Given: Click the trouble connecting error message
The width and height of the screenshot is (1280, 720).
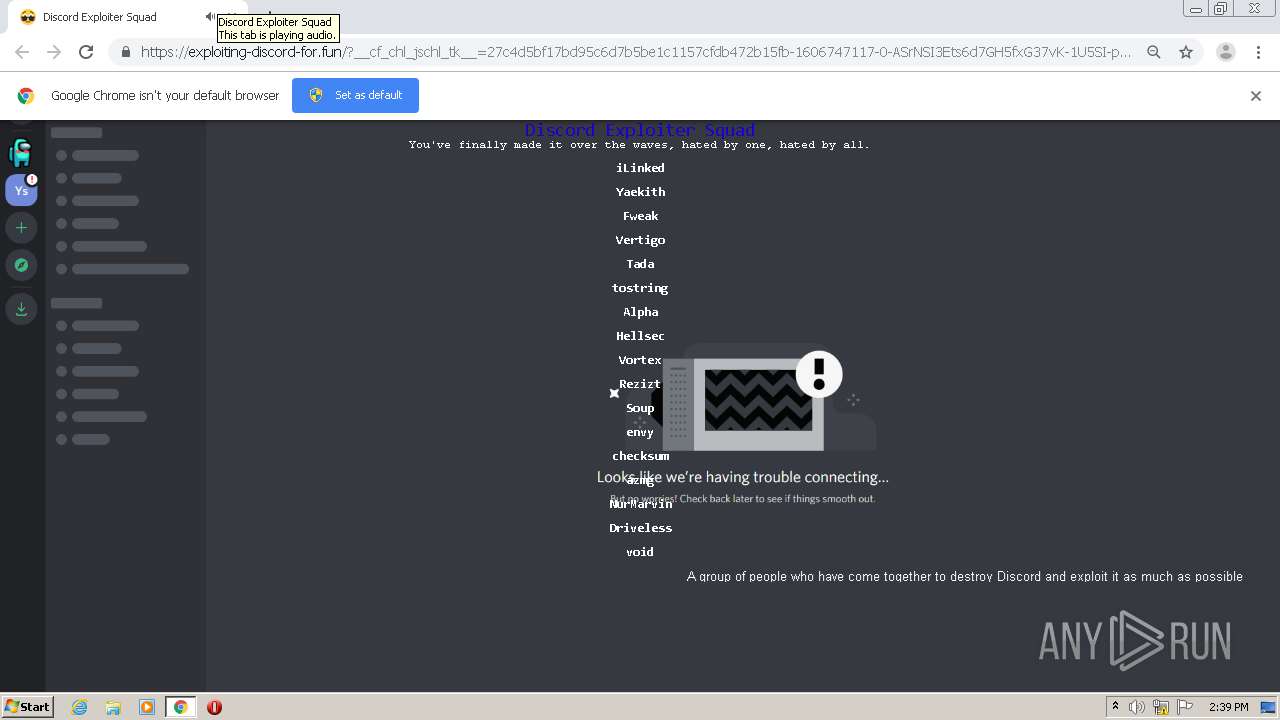Looking at the screenshot, I should click(743, 477).
